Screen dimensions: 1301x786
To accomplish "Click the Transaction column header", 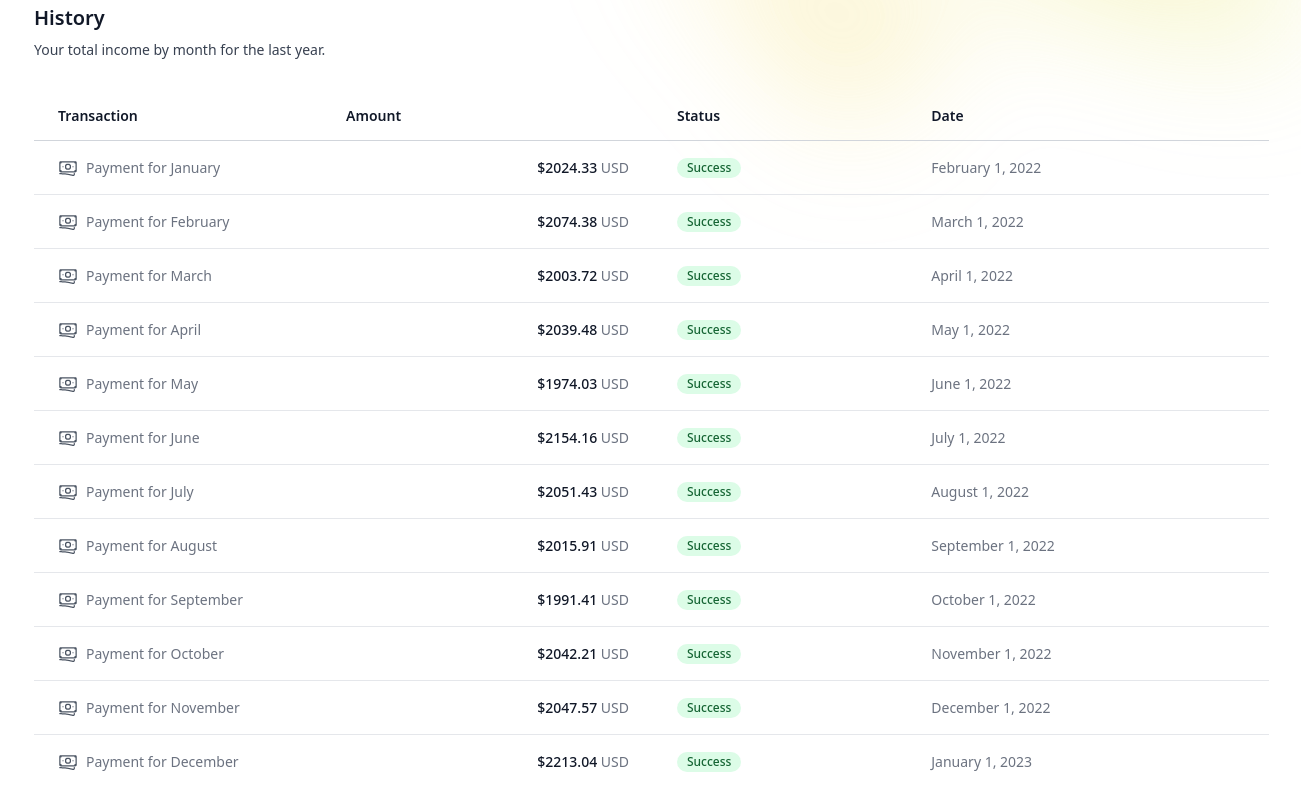I will click(x=98, y=116).
